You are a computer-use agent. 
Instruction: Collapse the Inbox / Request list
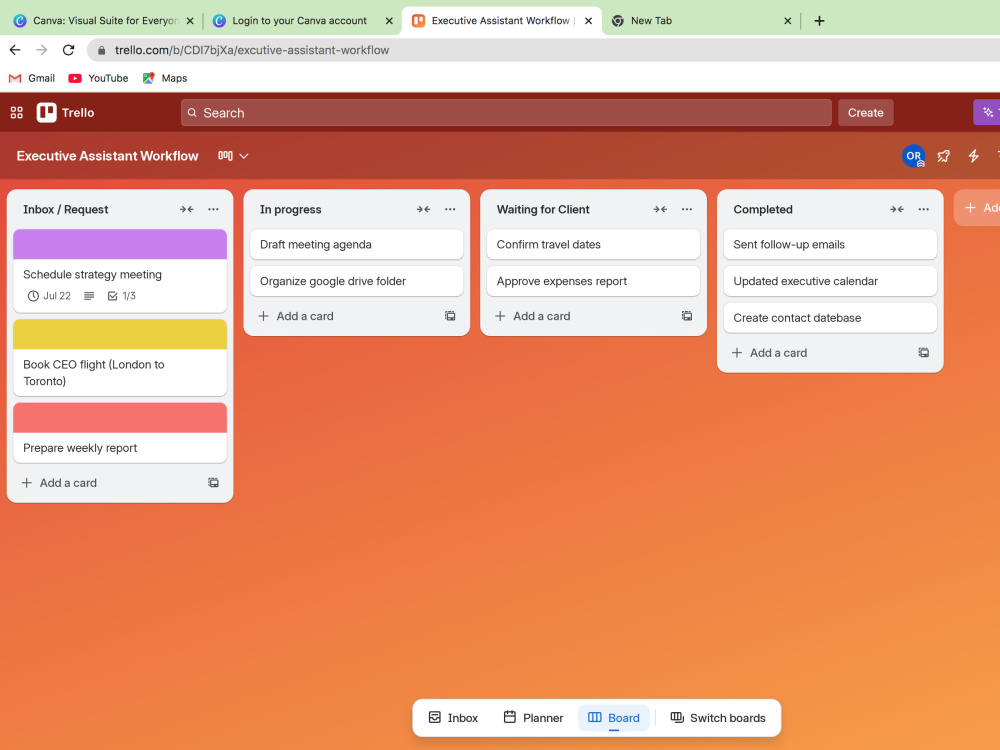(x=186, y=209)
